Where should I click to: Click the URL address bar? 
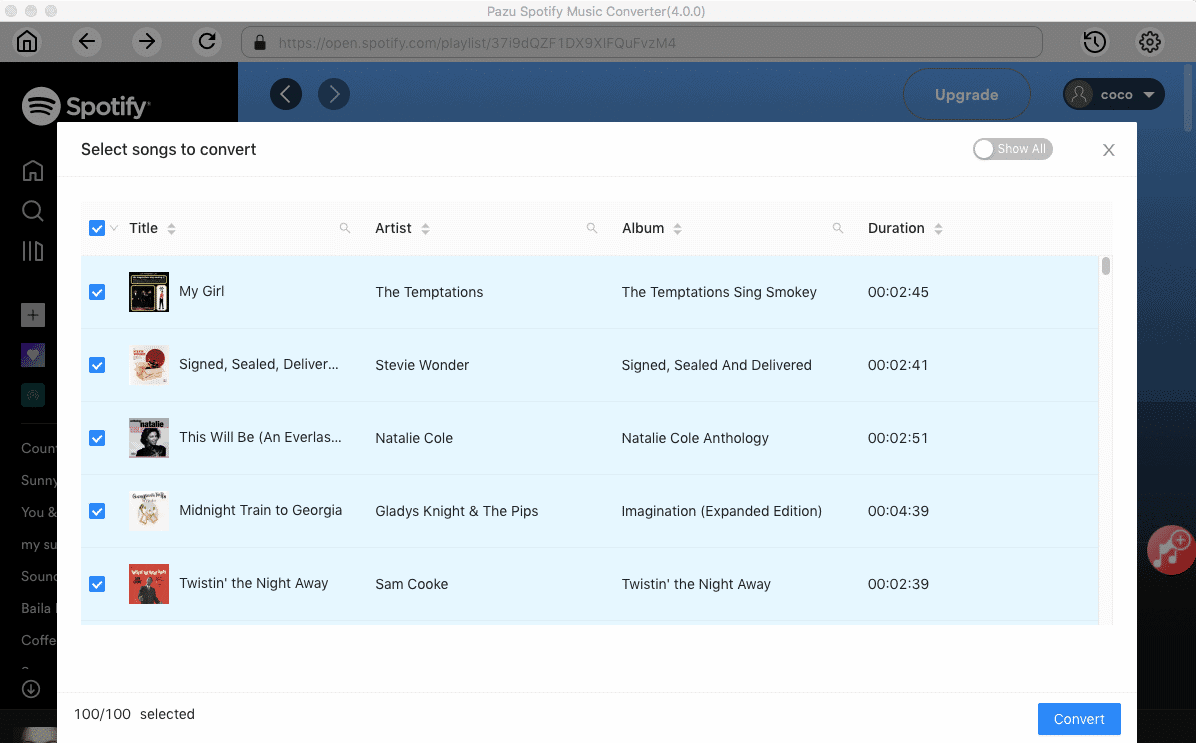(641, 42)
